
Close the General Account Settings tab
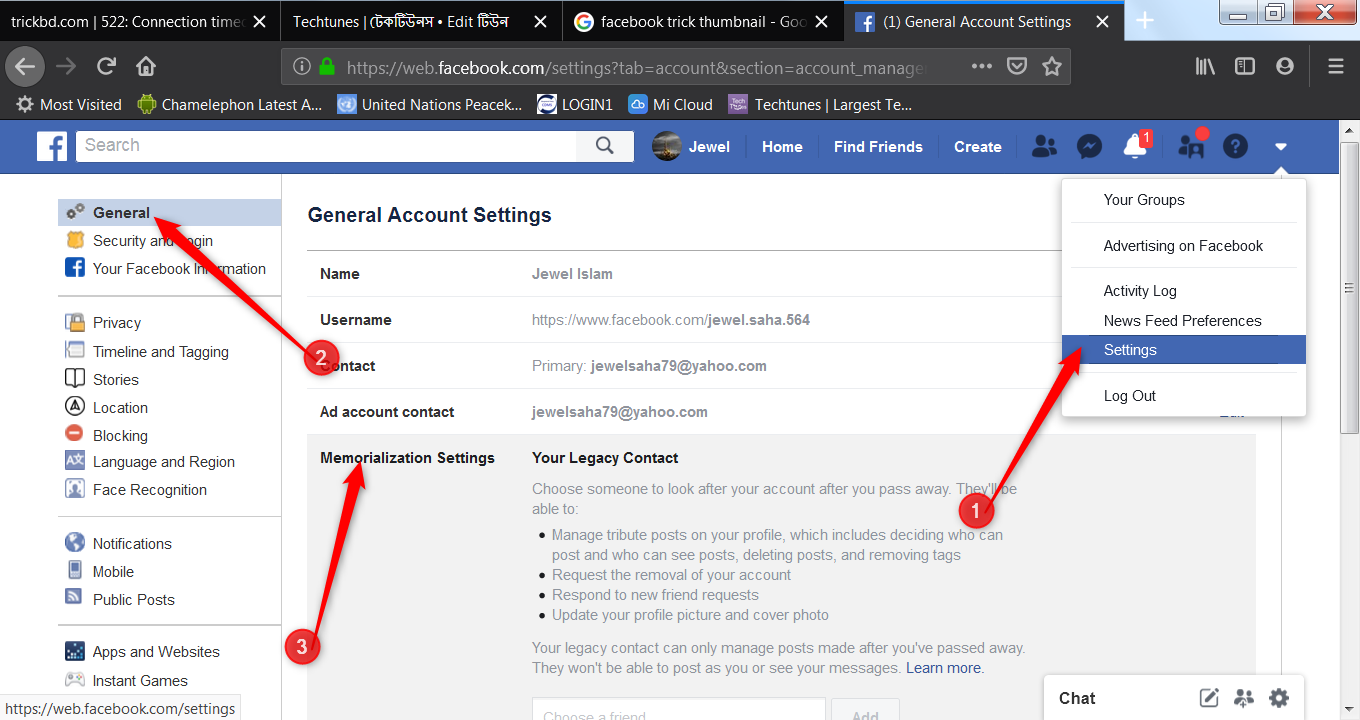pyautogui.click(x=1103, y=22)
